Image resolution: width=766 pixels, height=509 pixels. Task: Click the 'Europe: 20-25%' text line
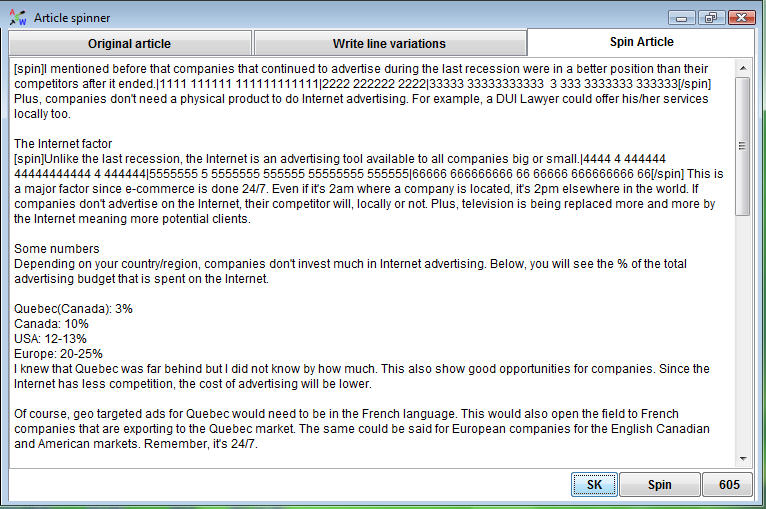click(x=58, y=354)
